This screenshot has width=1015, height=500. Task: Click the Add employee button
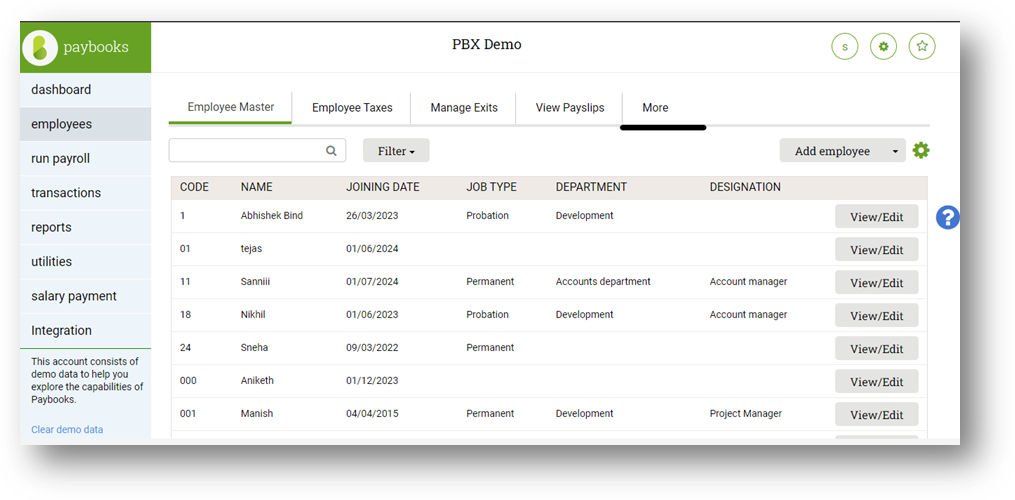pyautogui.click(x=832, y=151)
